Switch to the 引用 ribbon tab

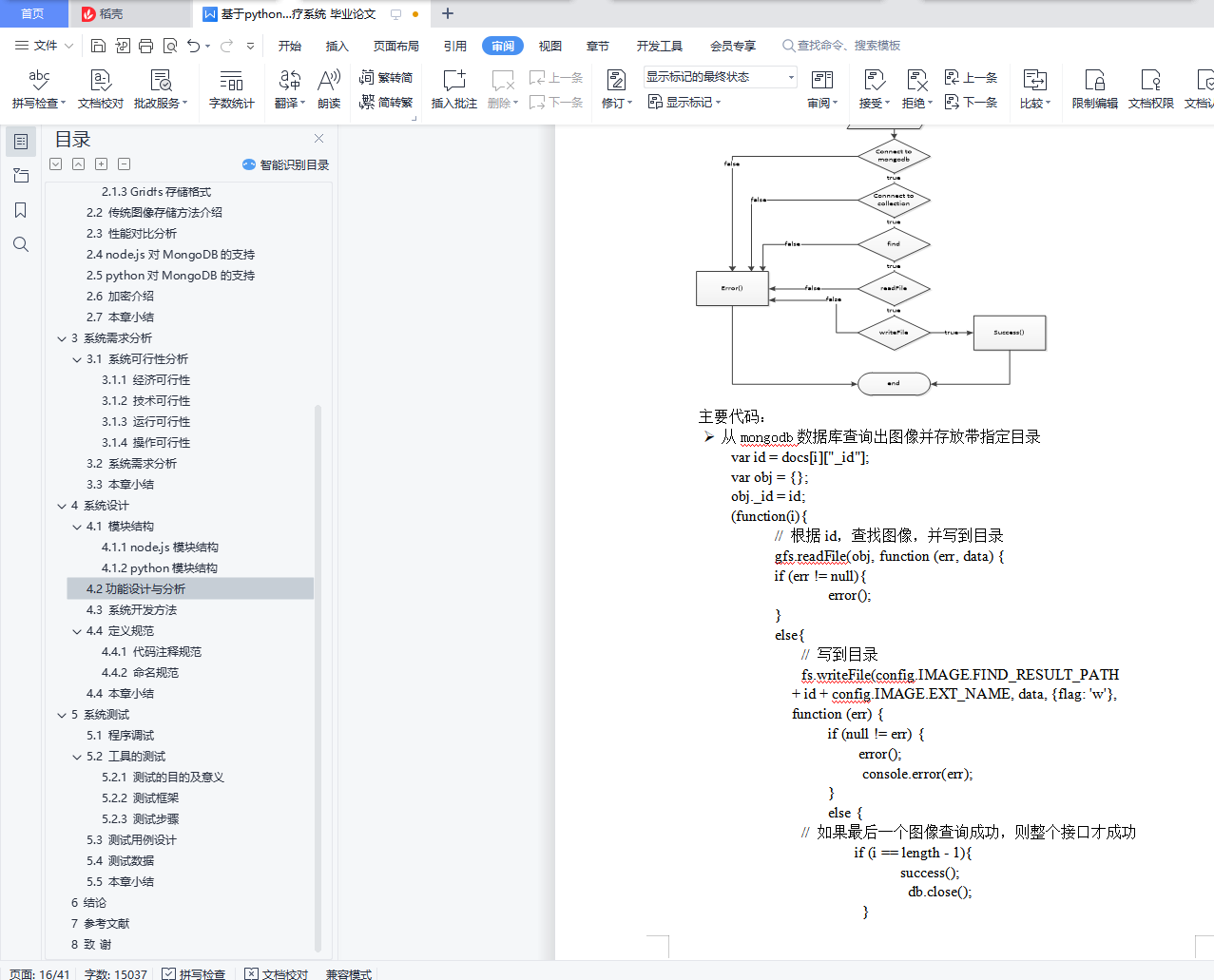pyautogui.click(x=455, y=46)
